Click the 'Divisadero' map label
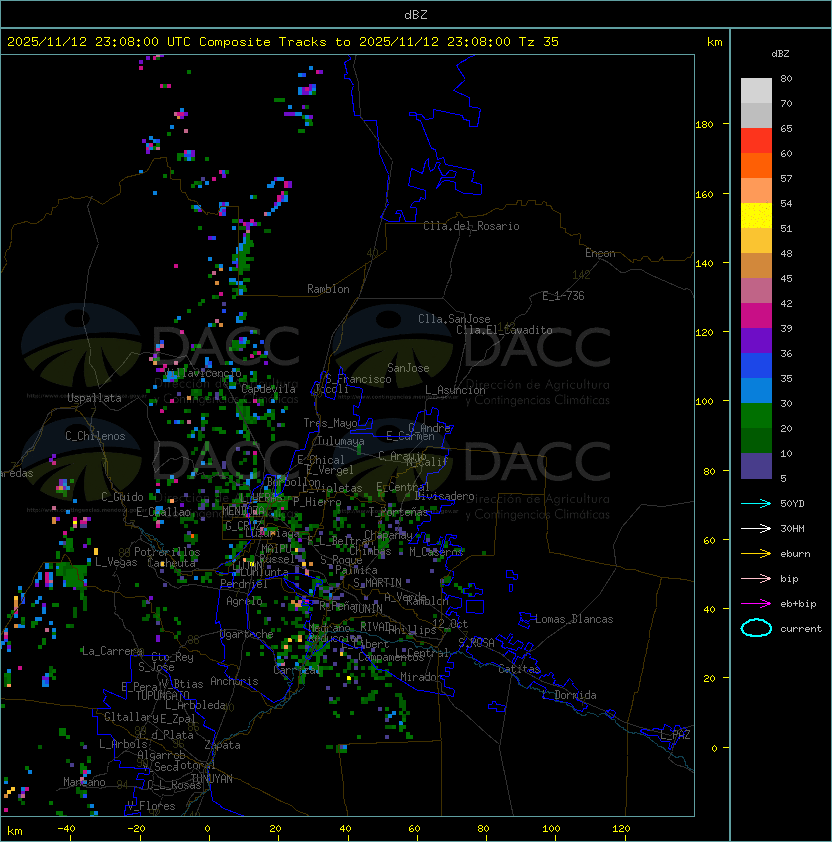This screenshot has width=832, height=842. 444,496
